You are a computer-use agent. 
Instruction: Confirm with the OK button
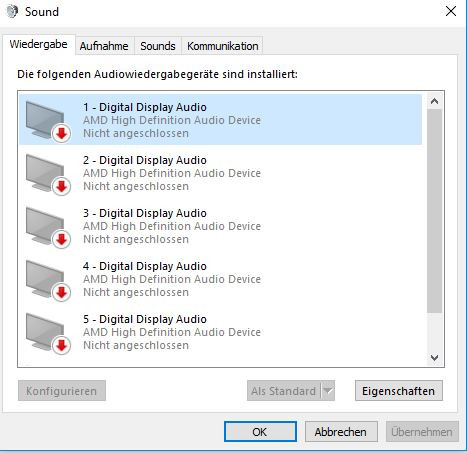point(260,432)
